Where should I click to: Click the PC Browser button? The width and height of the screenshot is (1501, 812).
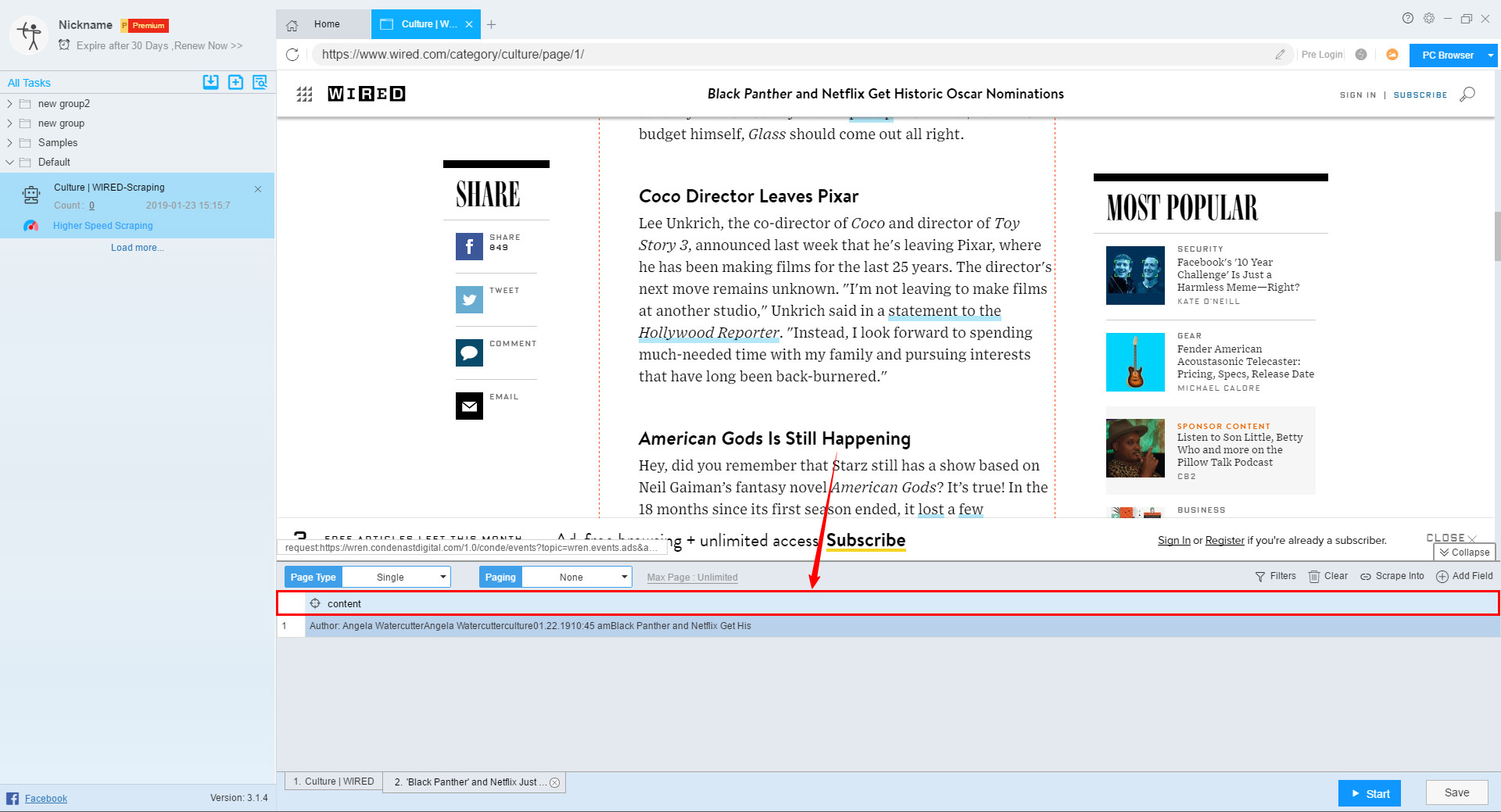(1447, 55)
